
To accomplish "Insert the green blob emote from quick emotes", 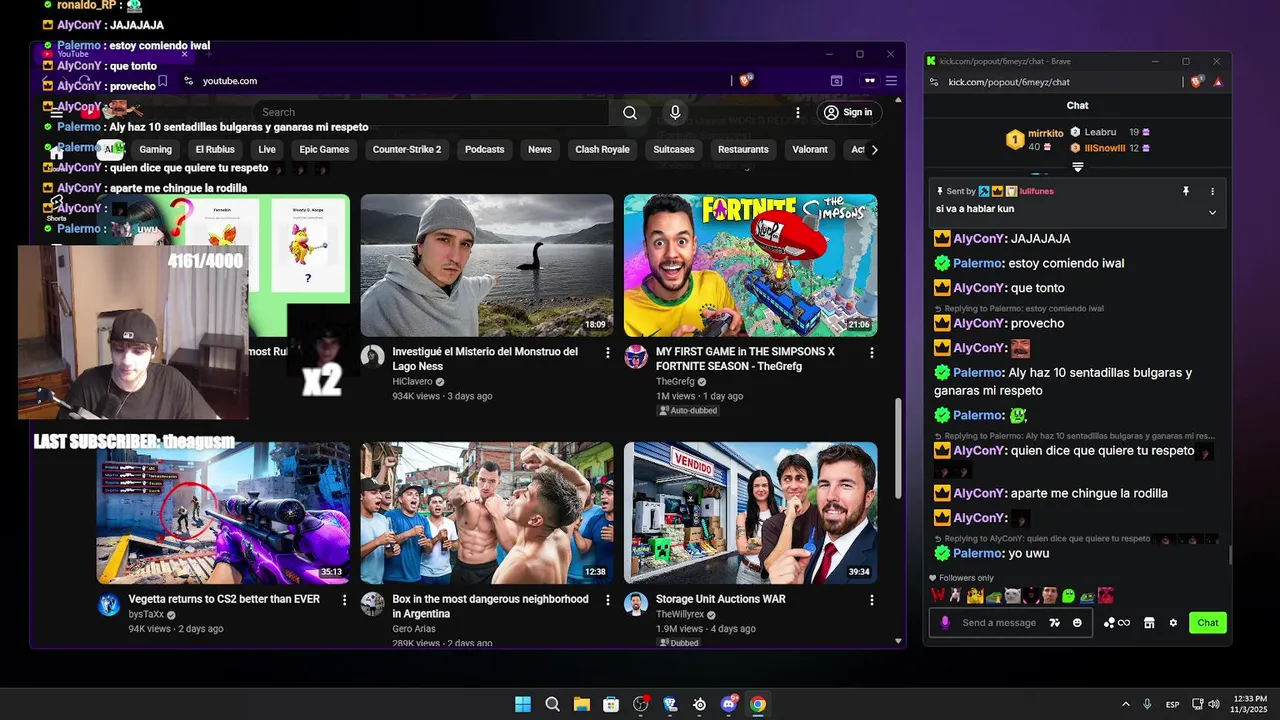I will tap(1068, 596).
